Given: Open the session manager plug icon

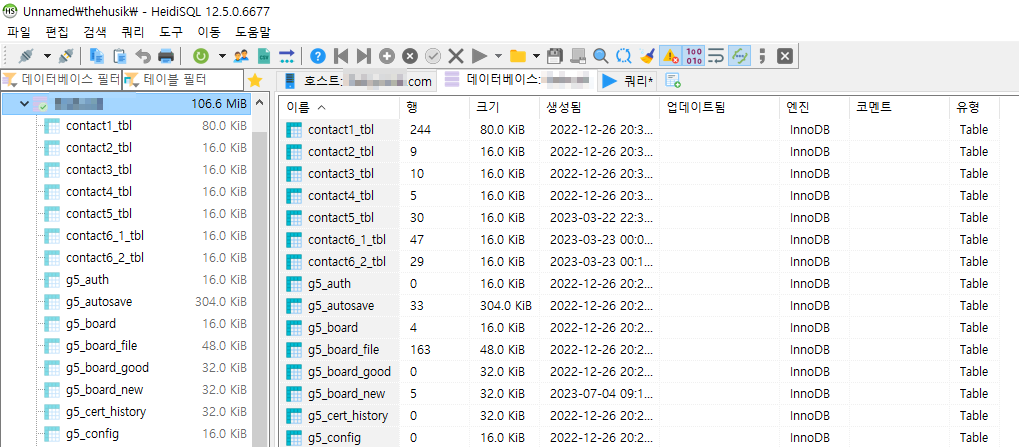Looking at the screenshot, I should [x=25, y=56].
